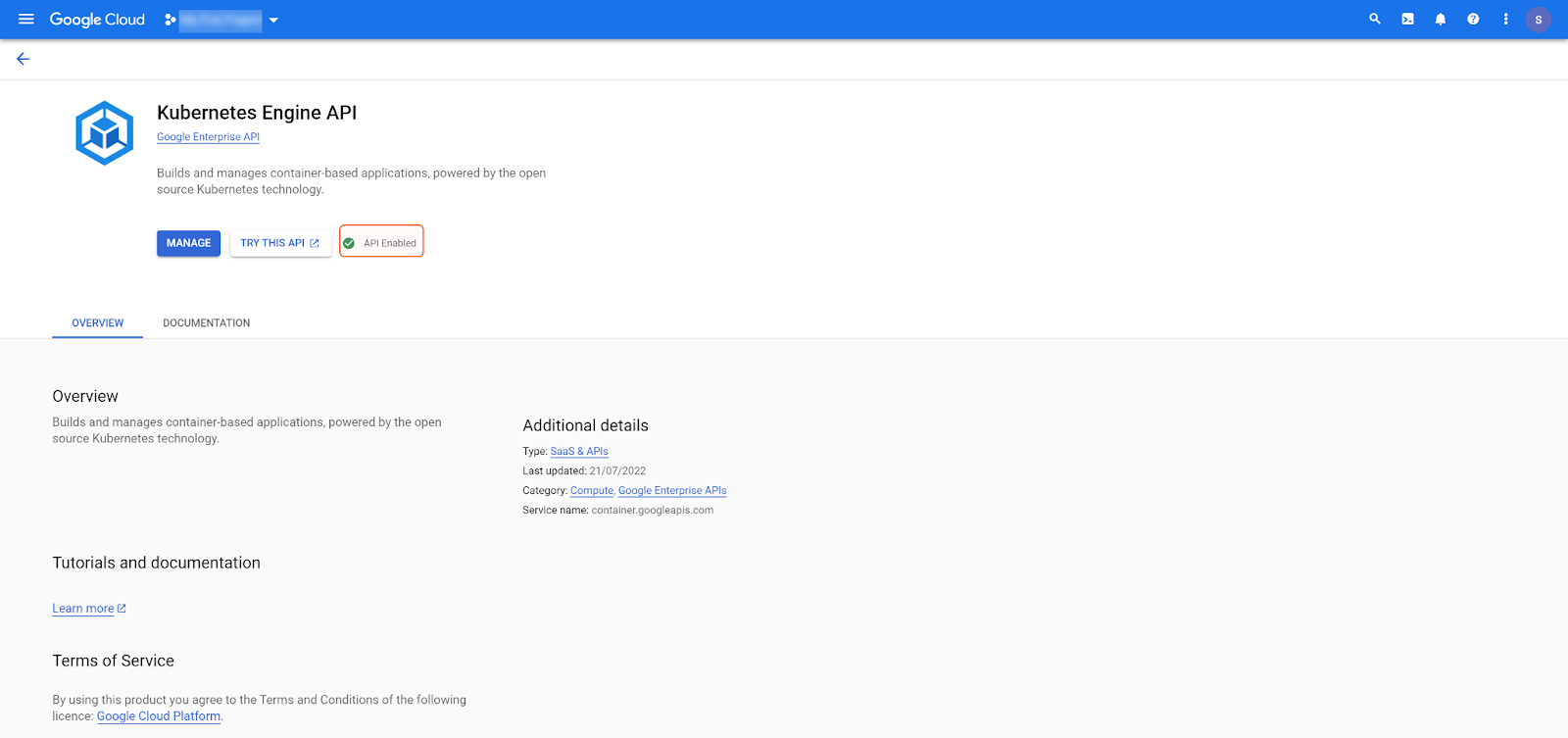Open the Google Enterprise API link
This screenshot has height=738, width=1568.
[208, 137]
